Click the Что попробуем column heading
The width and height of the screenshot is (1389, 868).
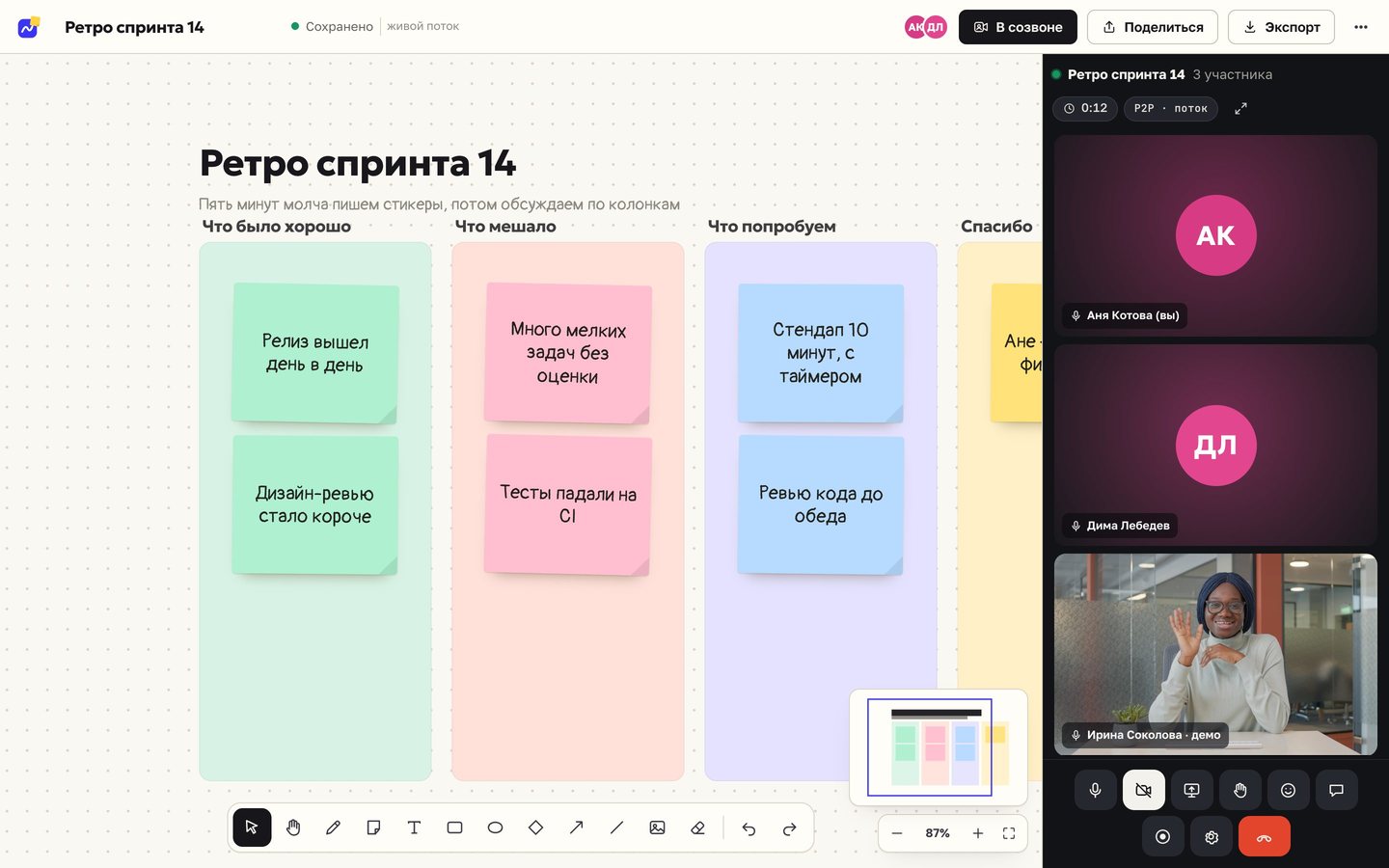[772, 227]
